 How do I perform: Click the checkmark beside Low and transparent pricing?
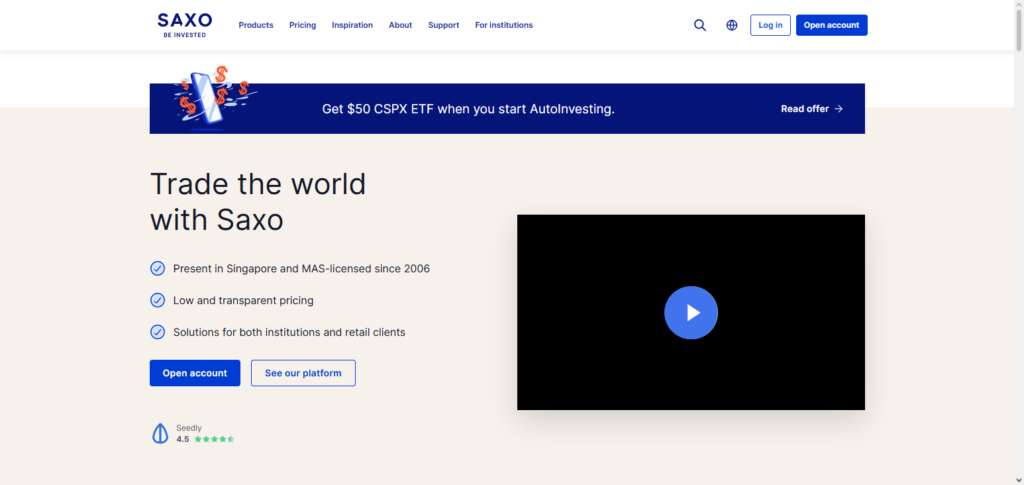pos(157,300)
